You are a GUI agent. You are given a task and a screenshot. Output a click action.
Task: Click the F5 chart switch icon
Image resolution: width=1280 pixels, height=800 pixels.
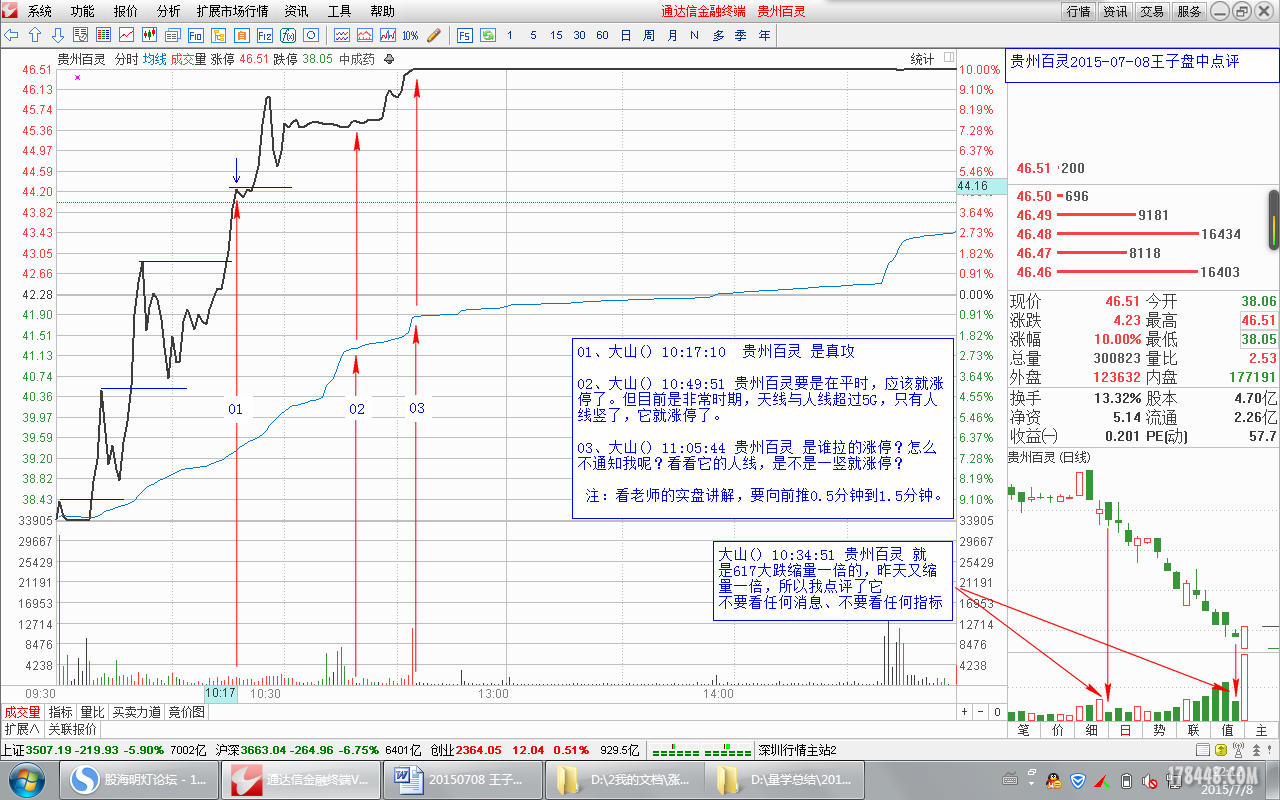(x=465, y=35)
